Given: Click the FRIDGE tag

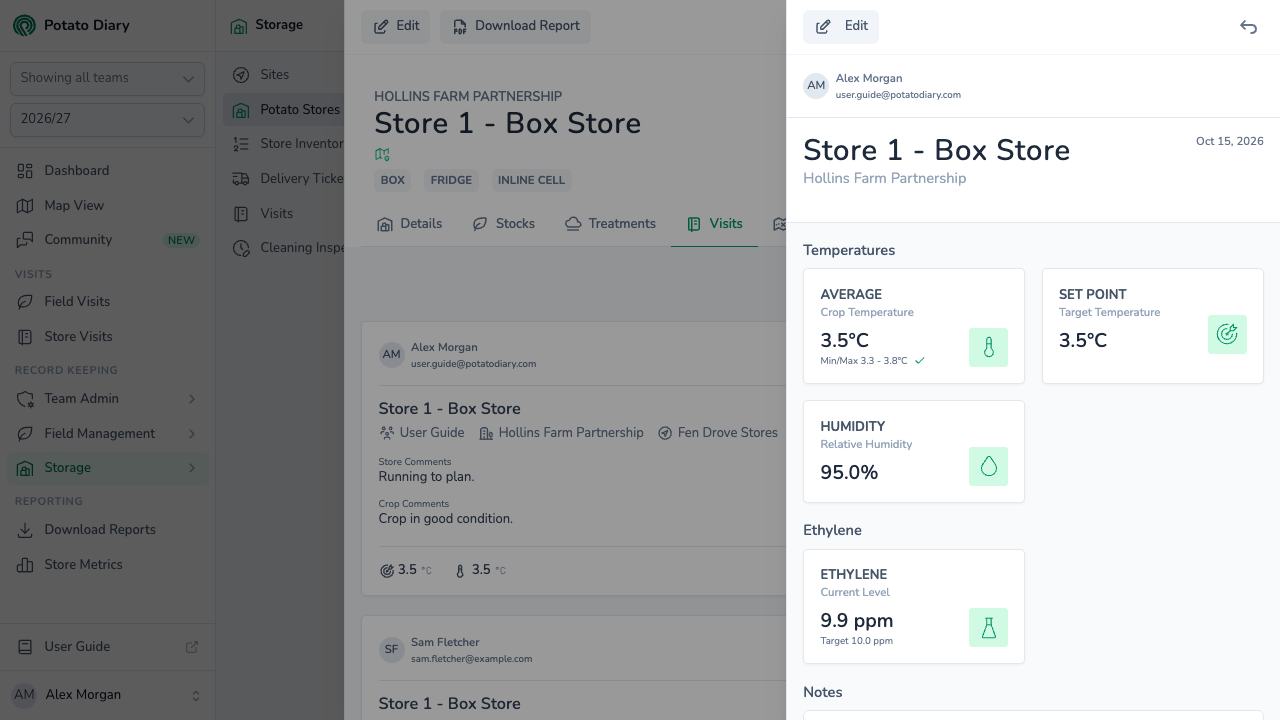Looking at the screenshot, I should [451, 181].
